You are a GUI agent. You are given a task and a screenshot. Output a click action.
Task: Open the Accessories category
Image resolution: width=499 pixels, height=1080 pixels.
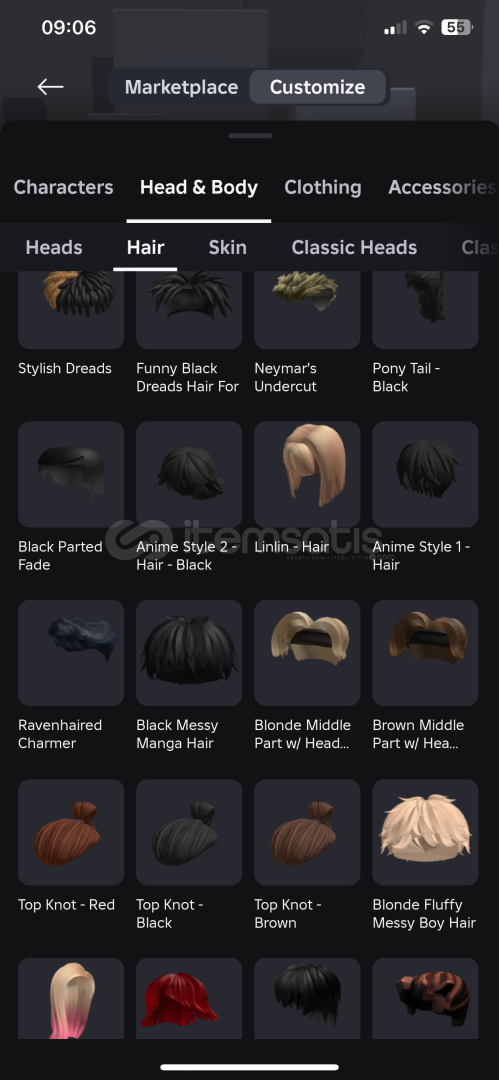click(x=442, y=187)
